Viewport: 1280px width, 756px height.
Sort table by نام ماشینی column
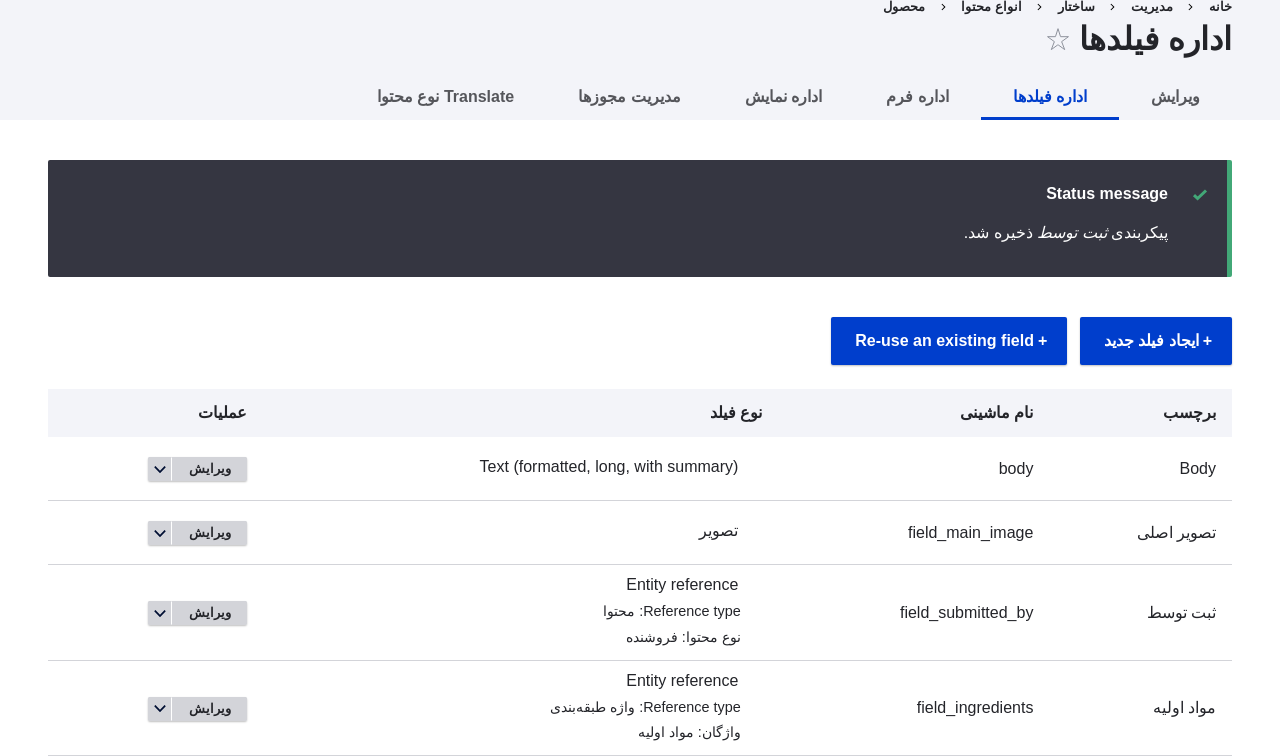pos(996,412)
